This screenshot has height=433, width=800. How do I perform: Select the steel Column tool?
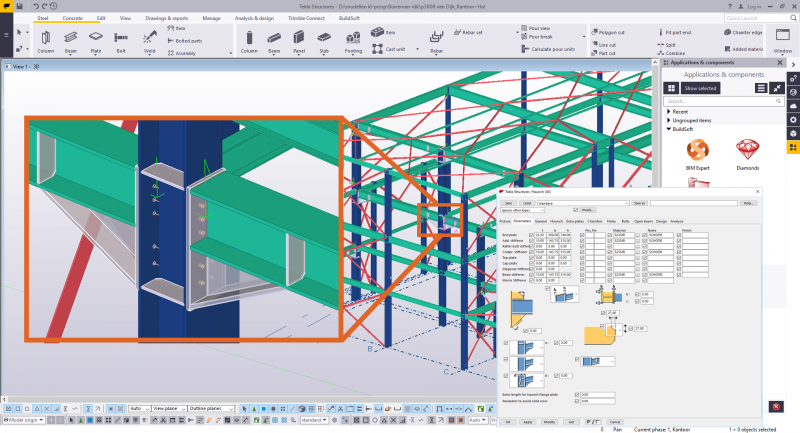click(x=45, y=42)
